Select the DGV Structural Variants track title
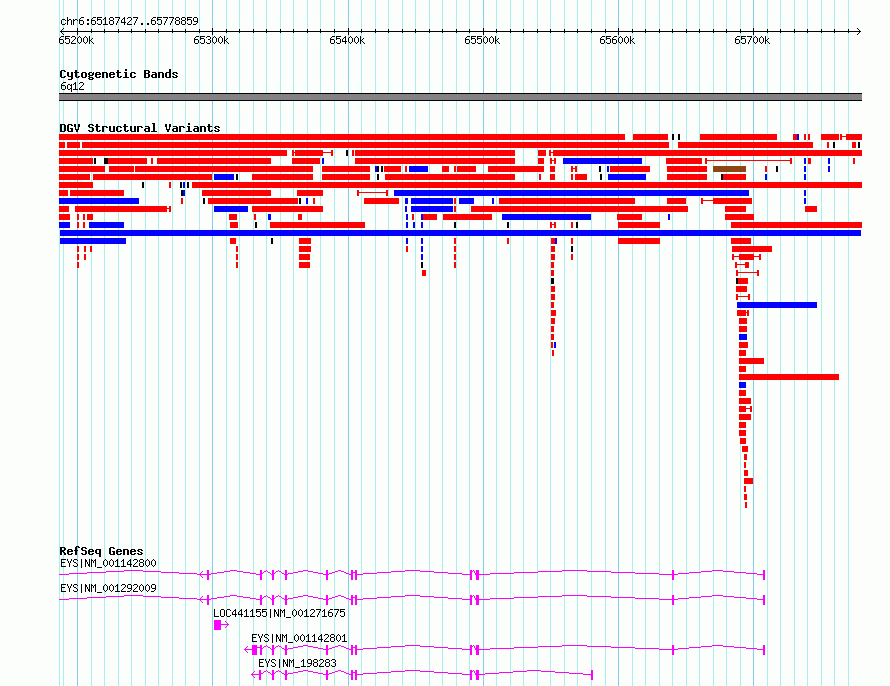This screenshot has height=686, width=890. (x=140, y=128)
